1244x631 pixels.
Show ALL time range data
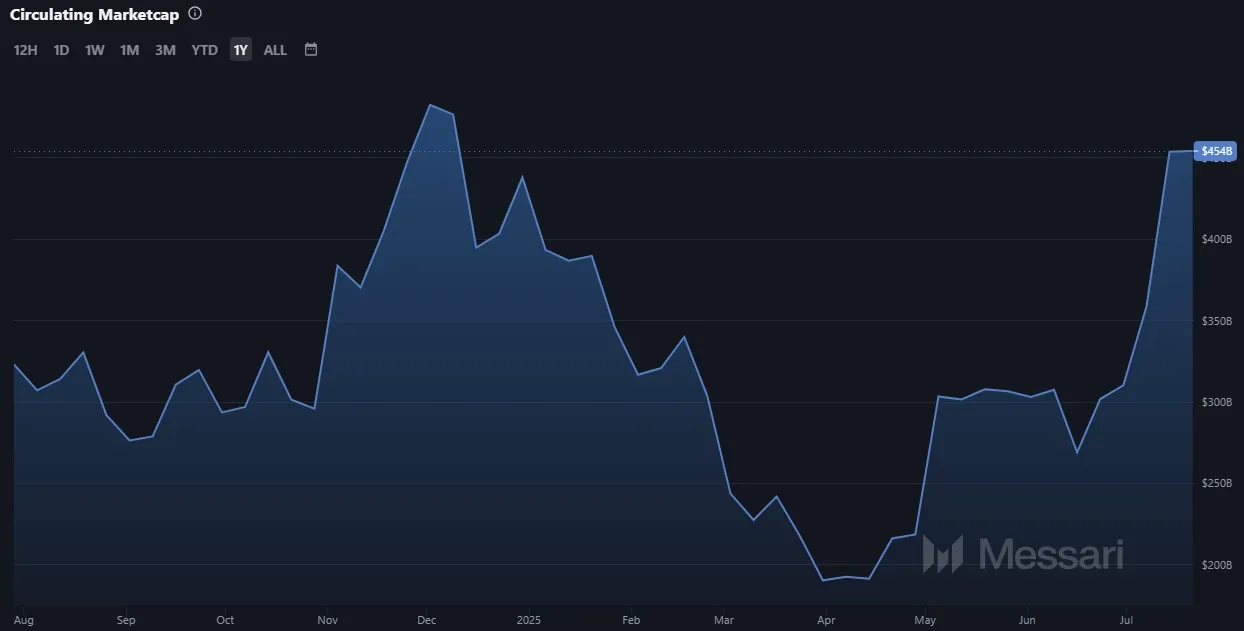(x=275, y=50)
